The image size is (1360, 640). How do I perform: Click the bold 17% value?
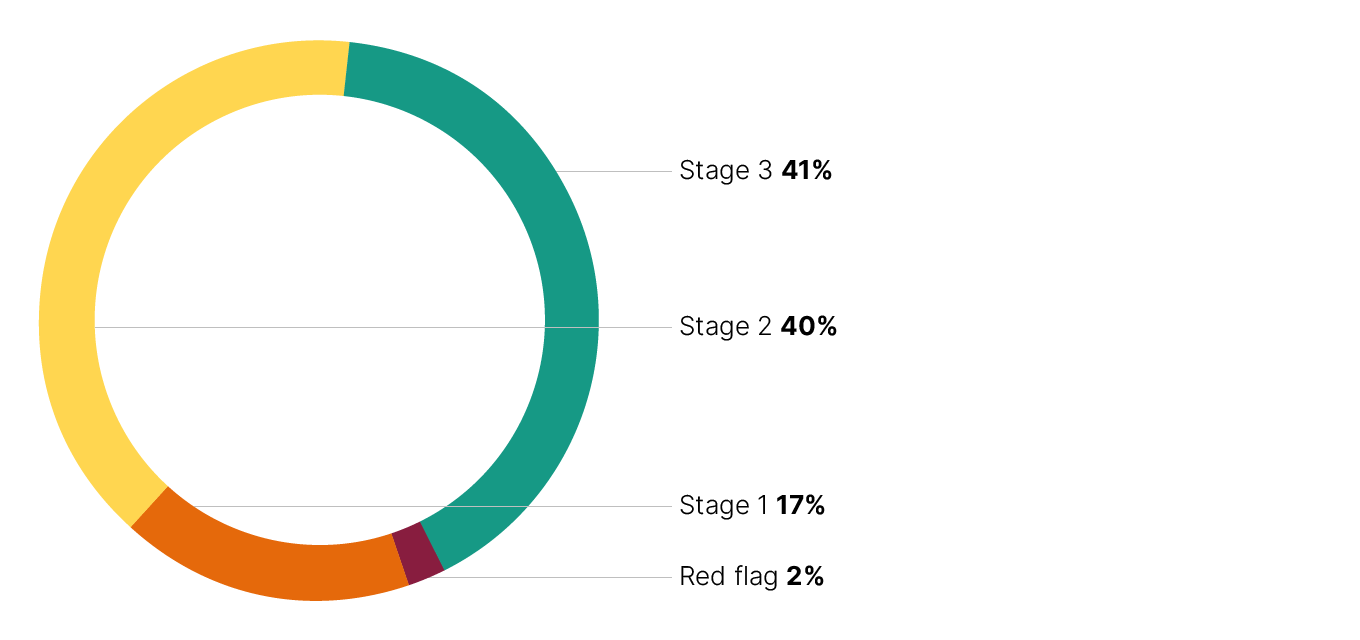click(800, 506)
